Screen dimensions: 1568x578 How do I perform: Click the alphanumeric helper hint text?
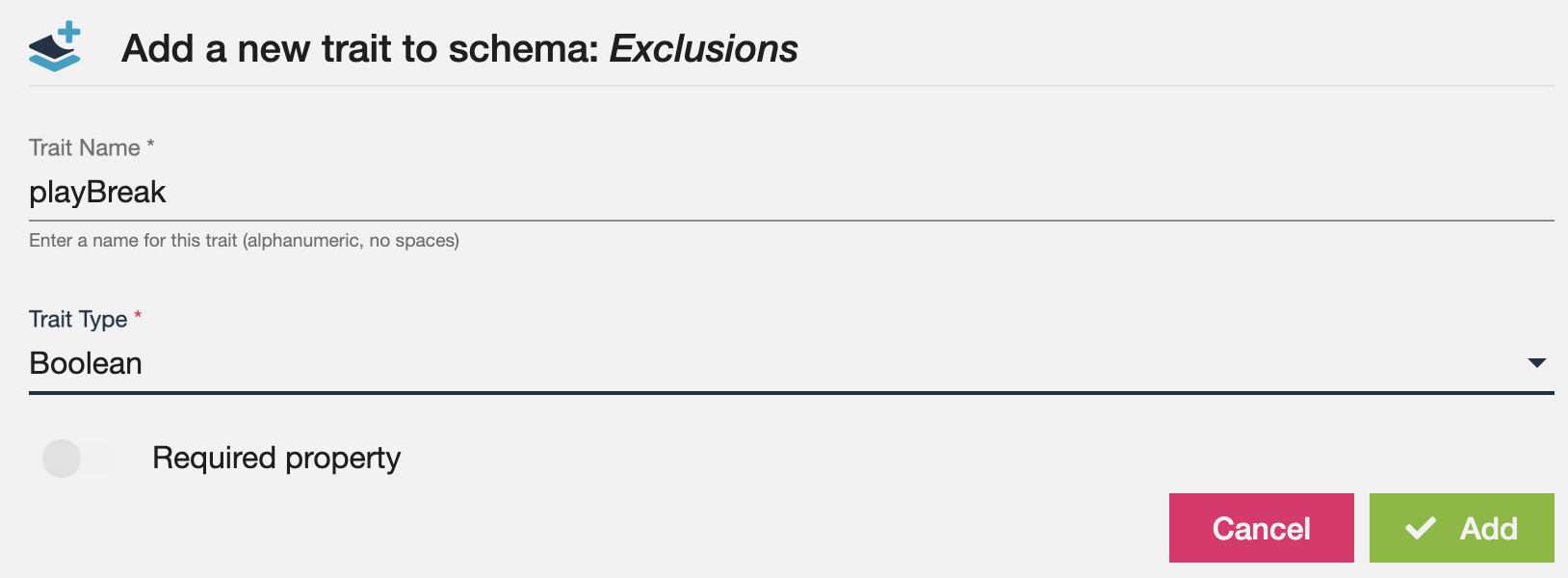(x=244, y=241)
